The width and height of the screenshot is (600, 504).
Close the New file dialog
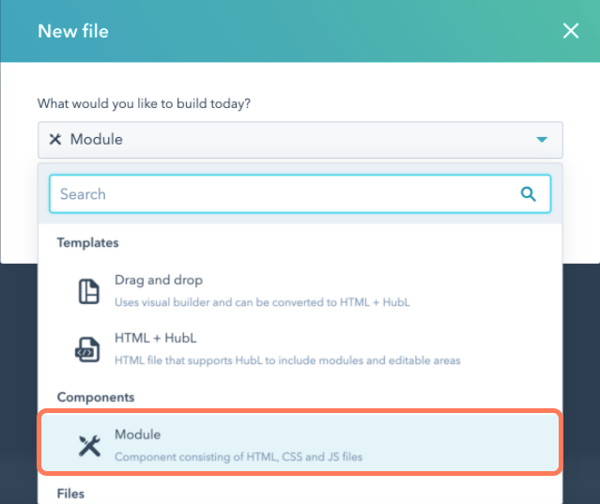click(571, 31)
